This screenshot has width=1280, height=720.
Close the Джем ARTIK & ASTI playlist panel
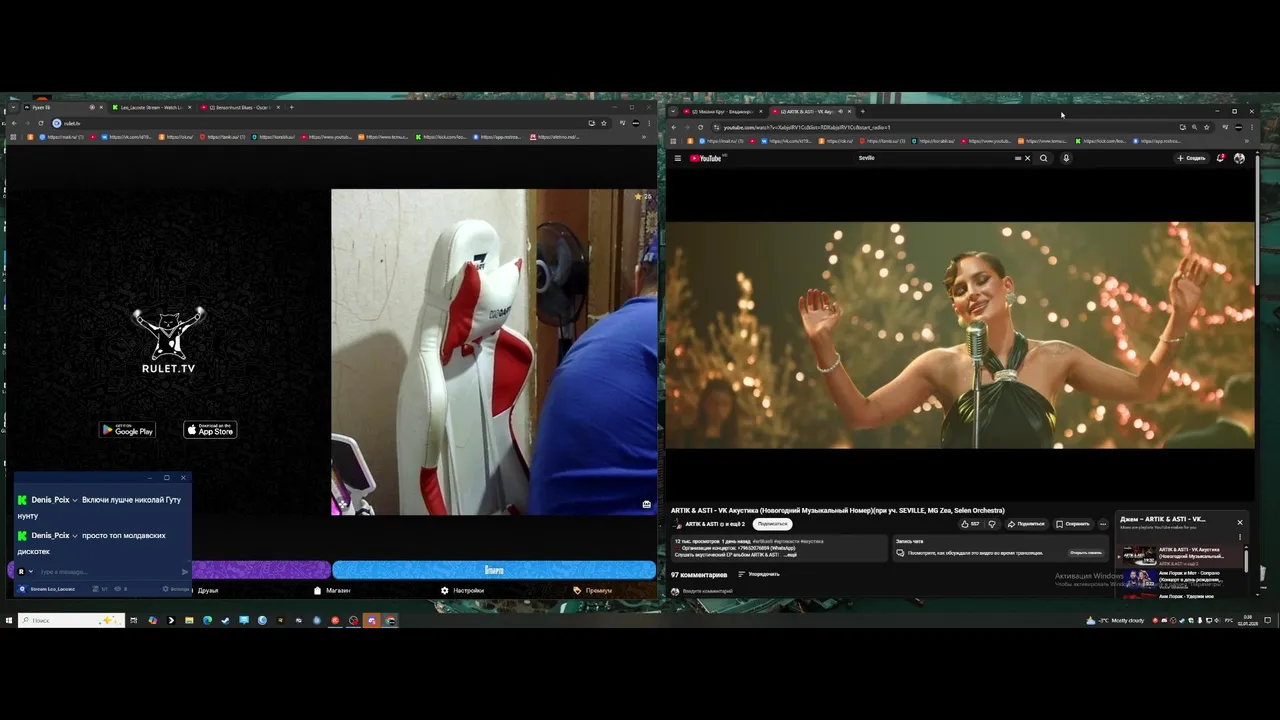(x=1240, y=522)
